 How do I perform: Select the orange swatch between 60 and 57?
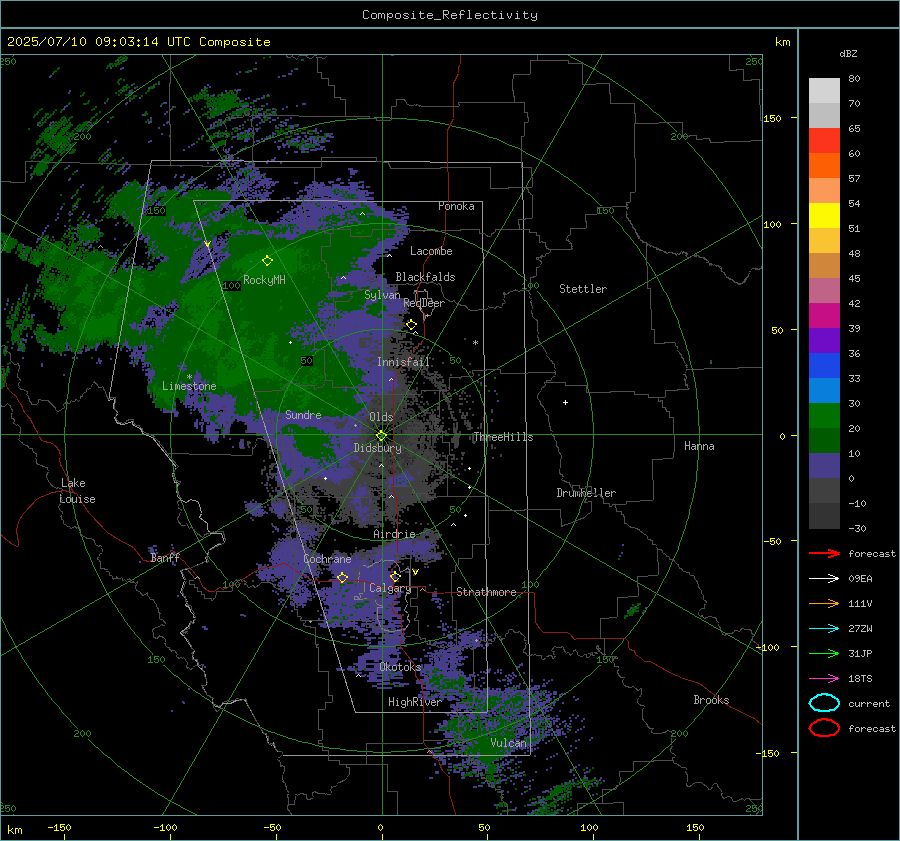[824, 165]
